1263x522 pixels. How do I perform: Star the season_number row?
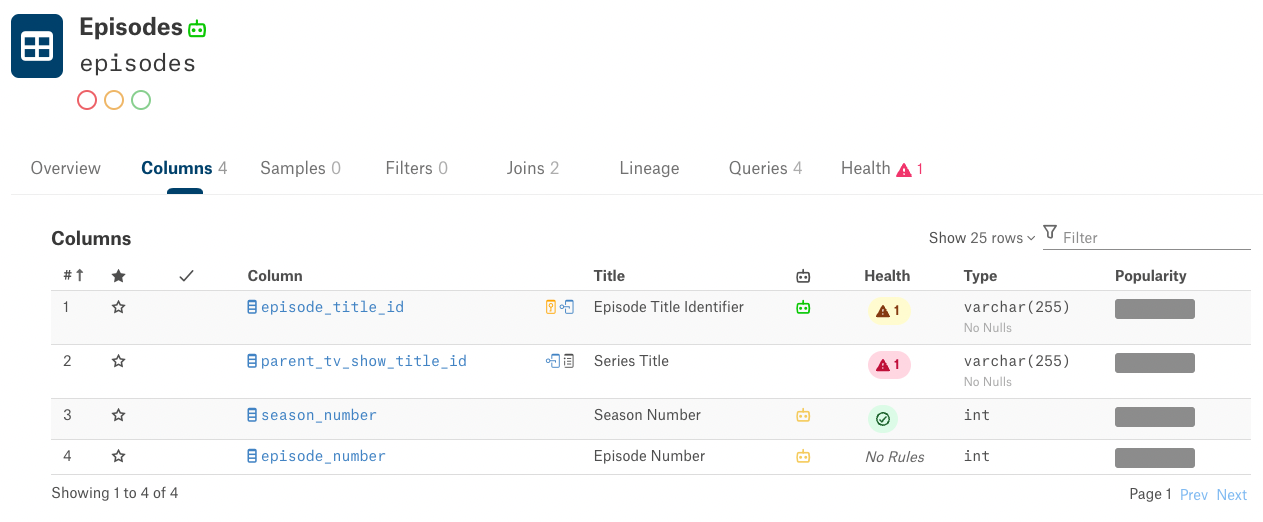tap(119, 415)
